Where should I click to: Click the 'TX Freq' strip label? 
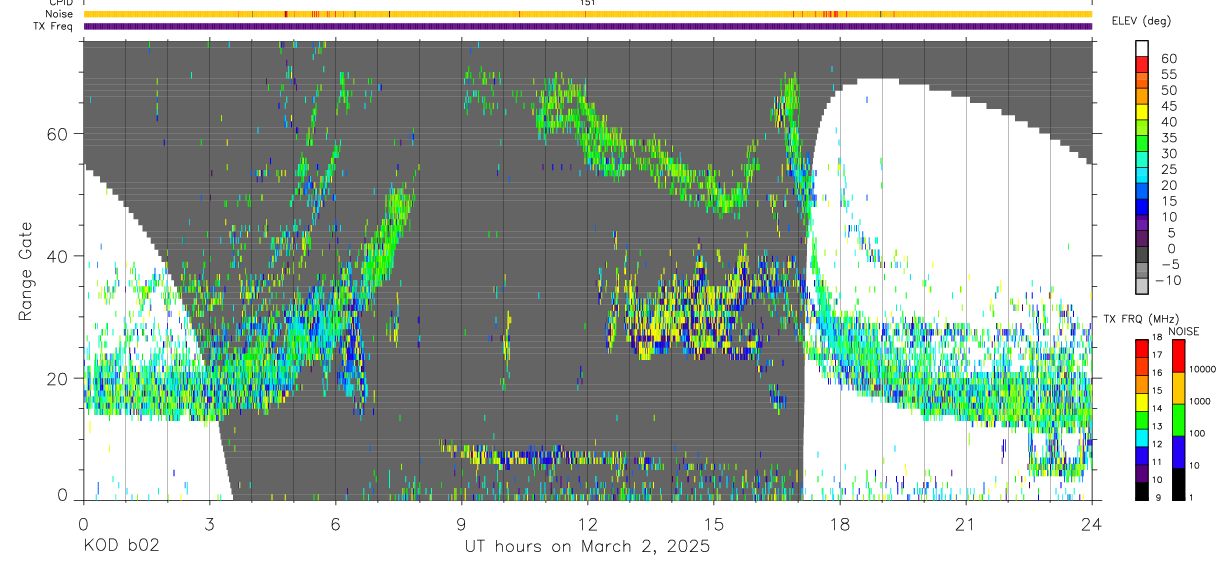(54, 26)
